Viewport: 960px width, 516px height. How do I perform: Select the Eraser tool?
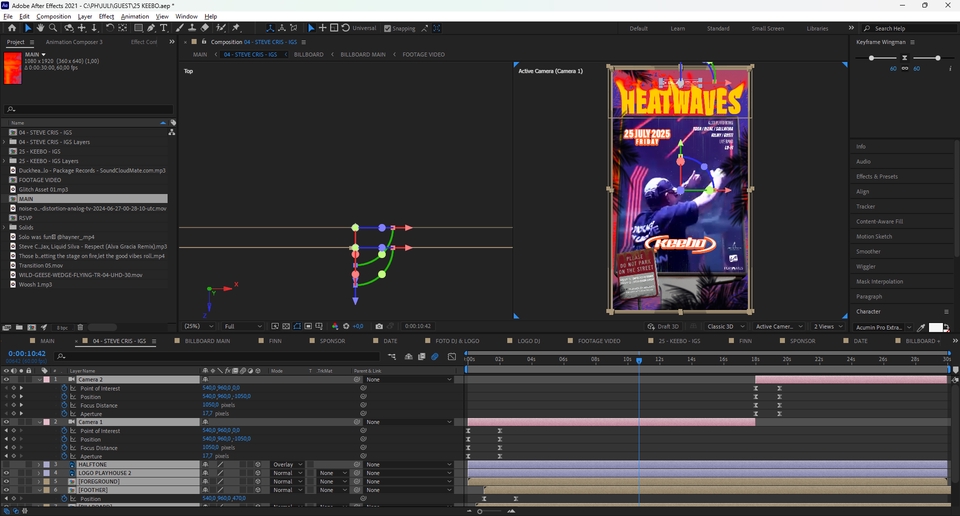point(204,28)
